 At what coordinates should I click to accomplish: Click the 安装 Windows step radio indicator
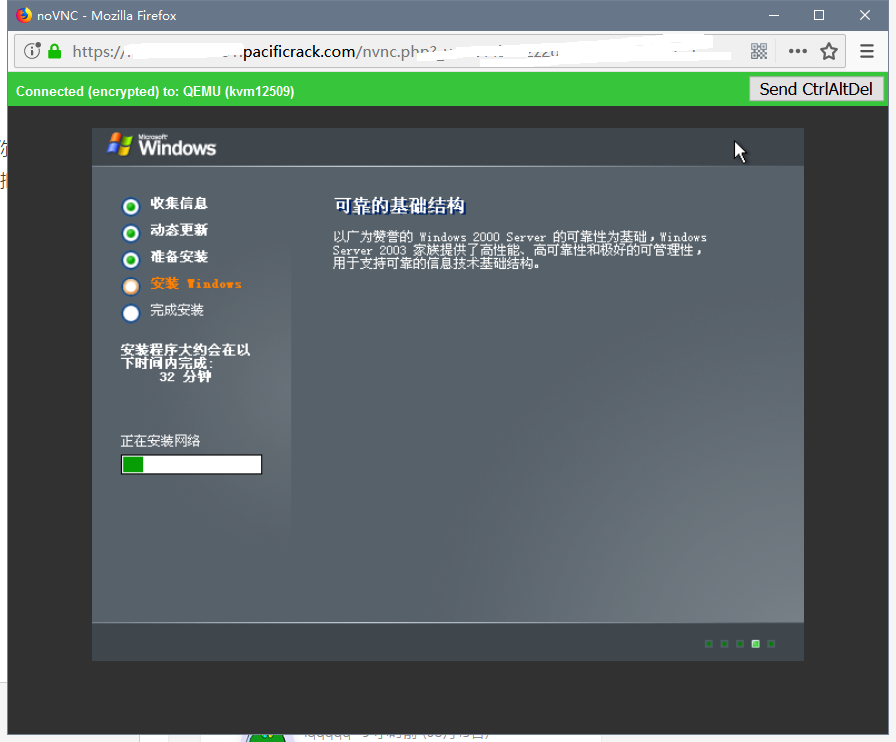[131, 286]
